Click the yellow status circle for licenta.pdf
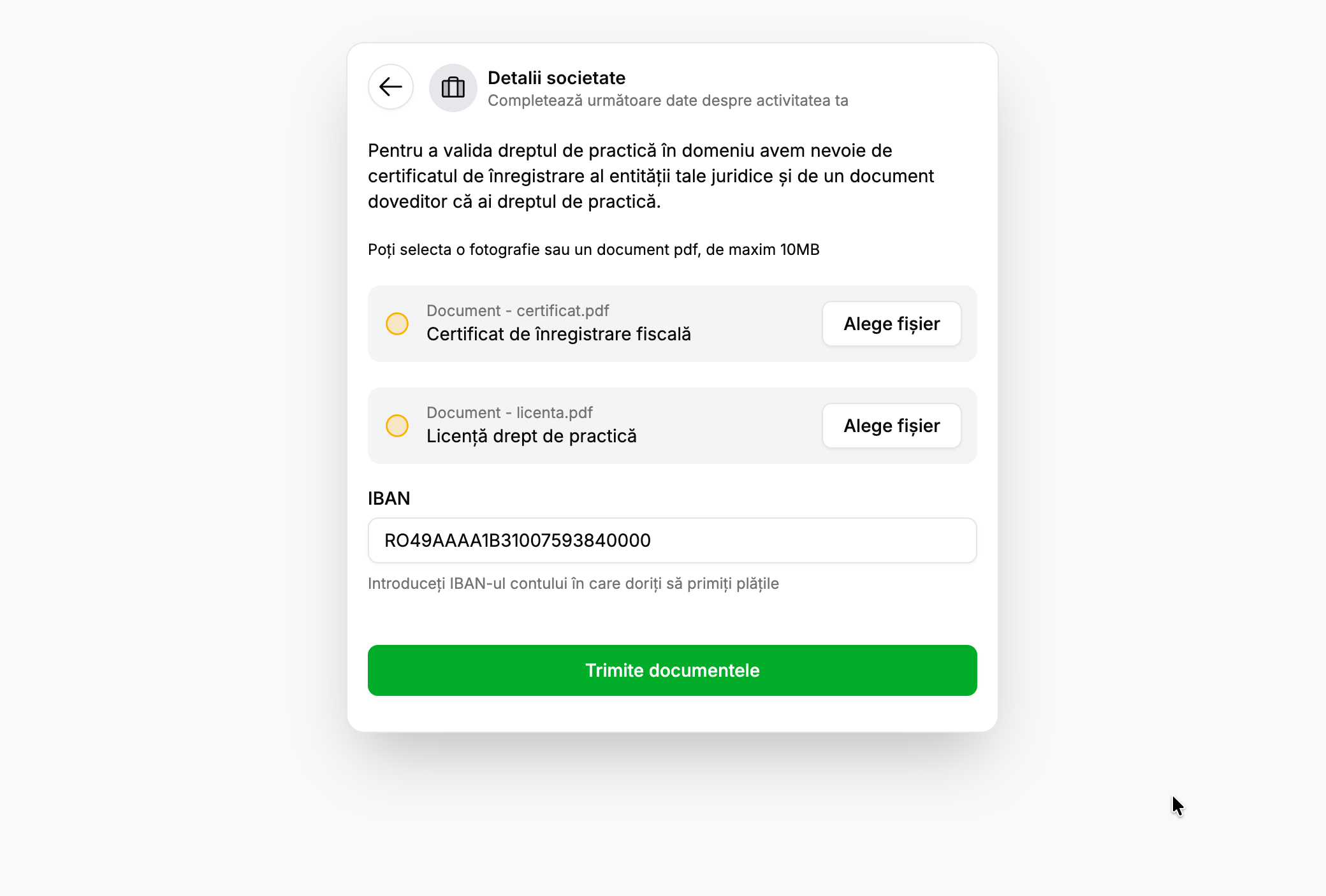The image size is (1326, 896). (x=397, y=426)
